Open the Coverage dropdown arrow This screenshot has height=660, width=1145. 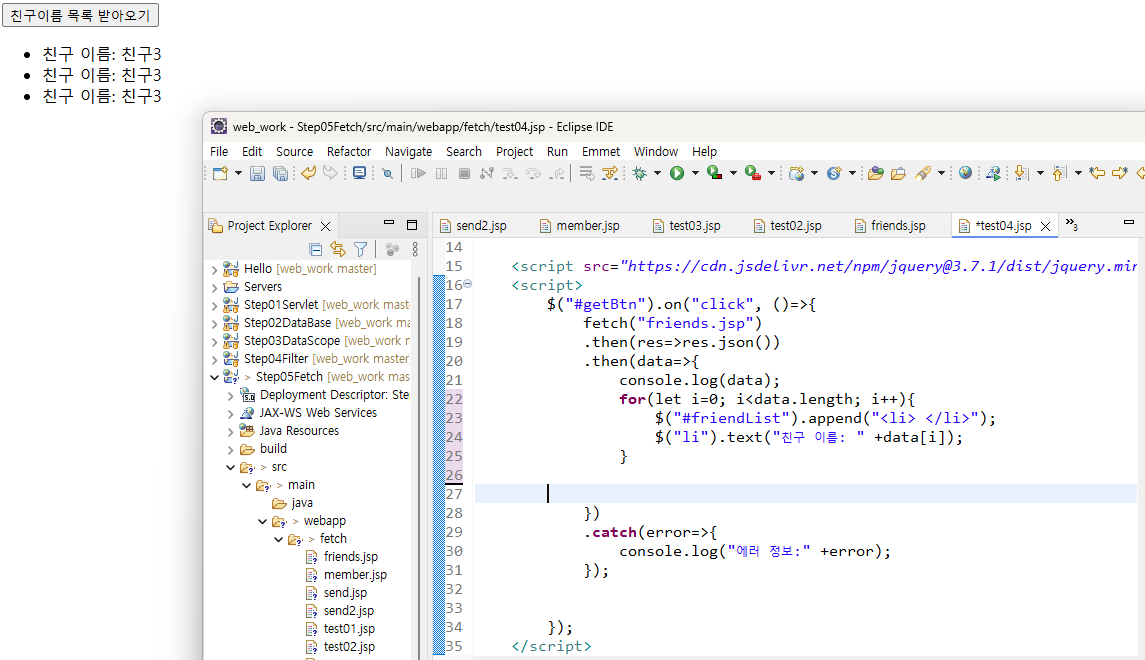733,173
